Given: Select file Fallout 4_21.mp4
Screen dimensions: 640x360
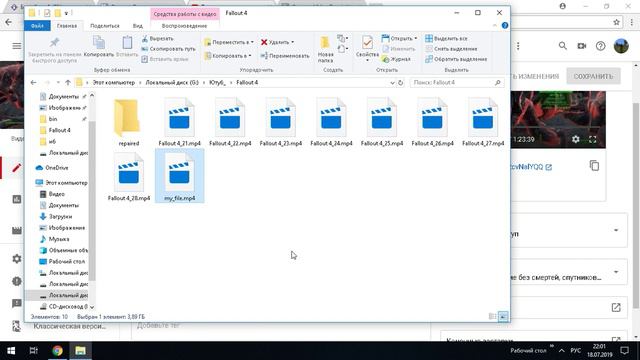Looking at the screenshot, I should point(179,122).
